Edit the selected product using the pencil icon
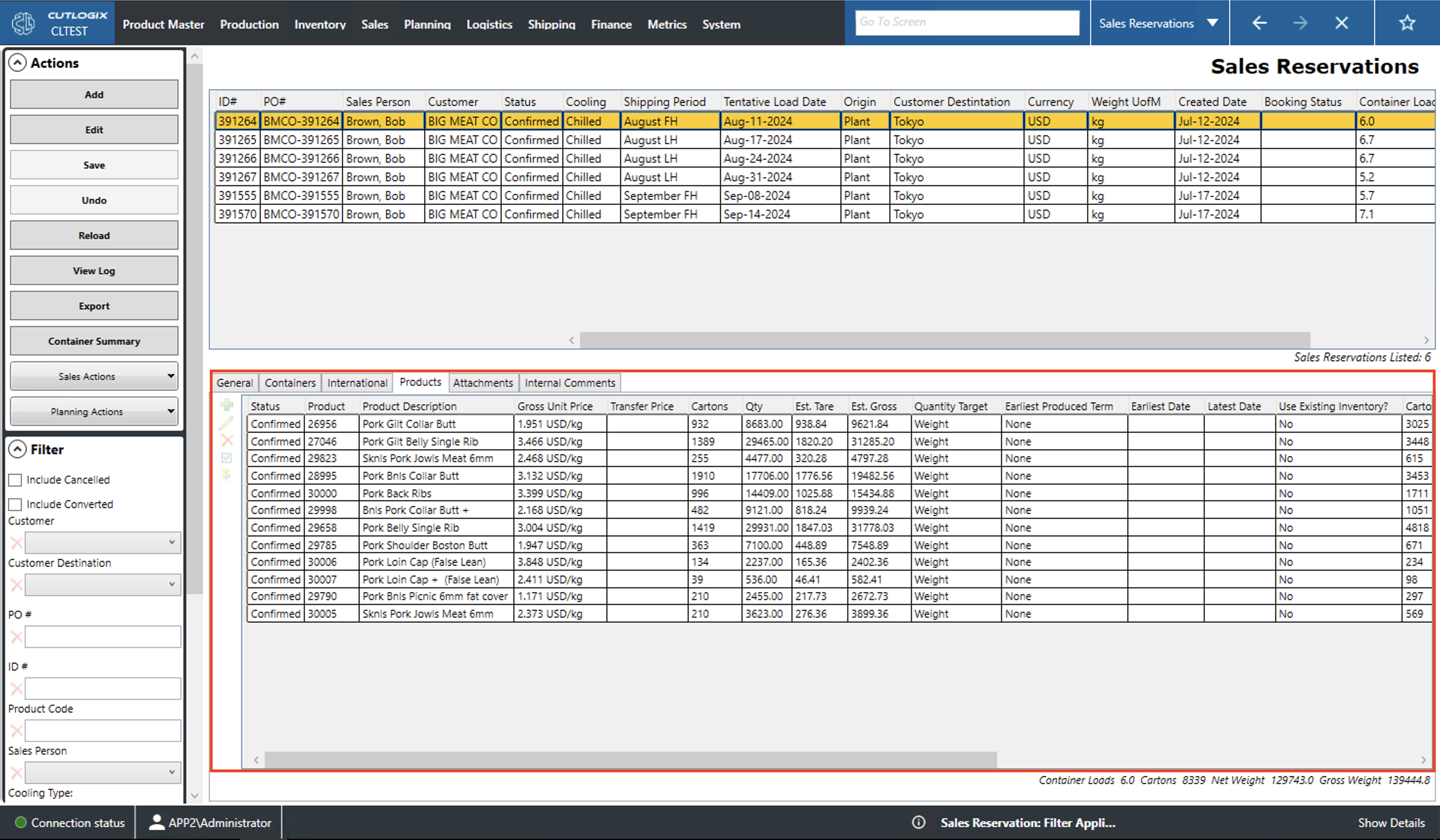The height and width of the screenshot is (840, 1440). click(x=227, y=423)
